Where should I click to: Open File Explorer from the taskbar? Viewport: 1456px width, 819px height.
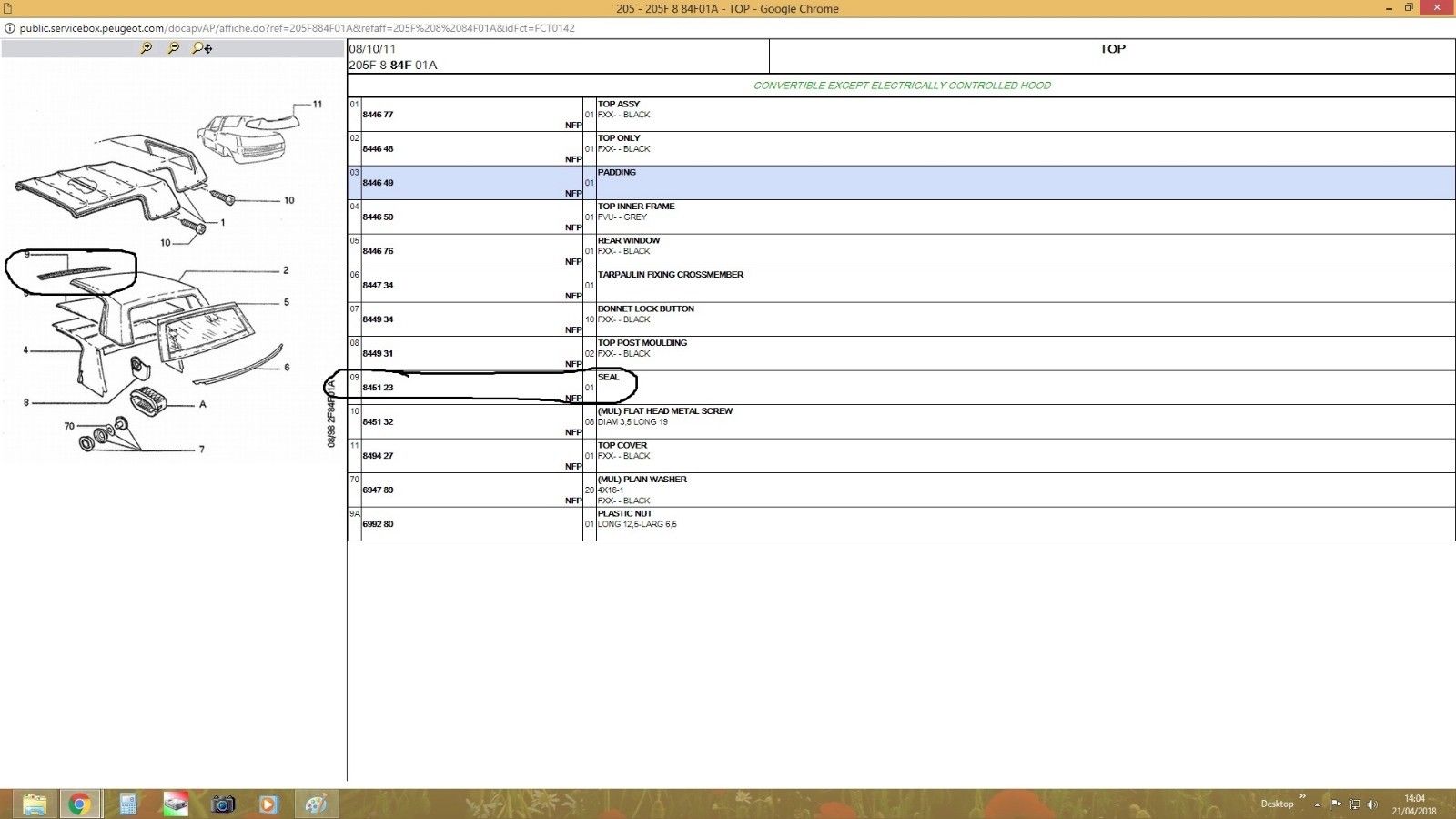tap(35, 804)
